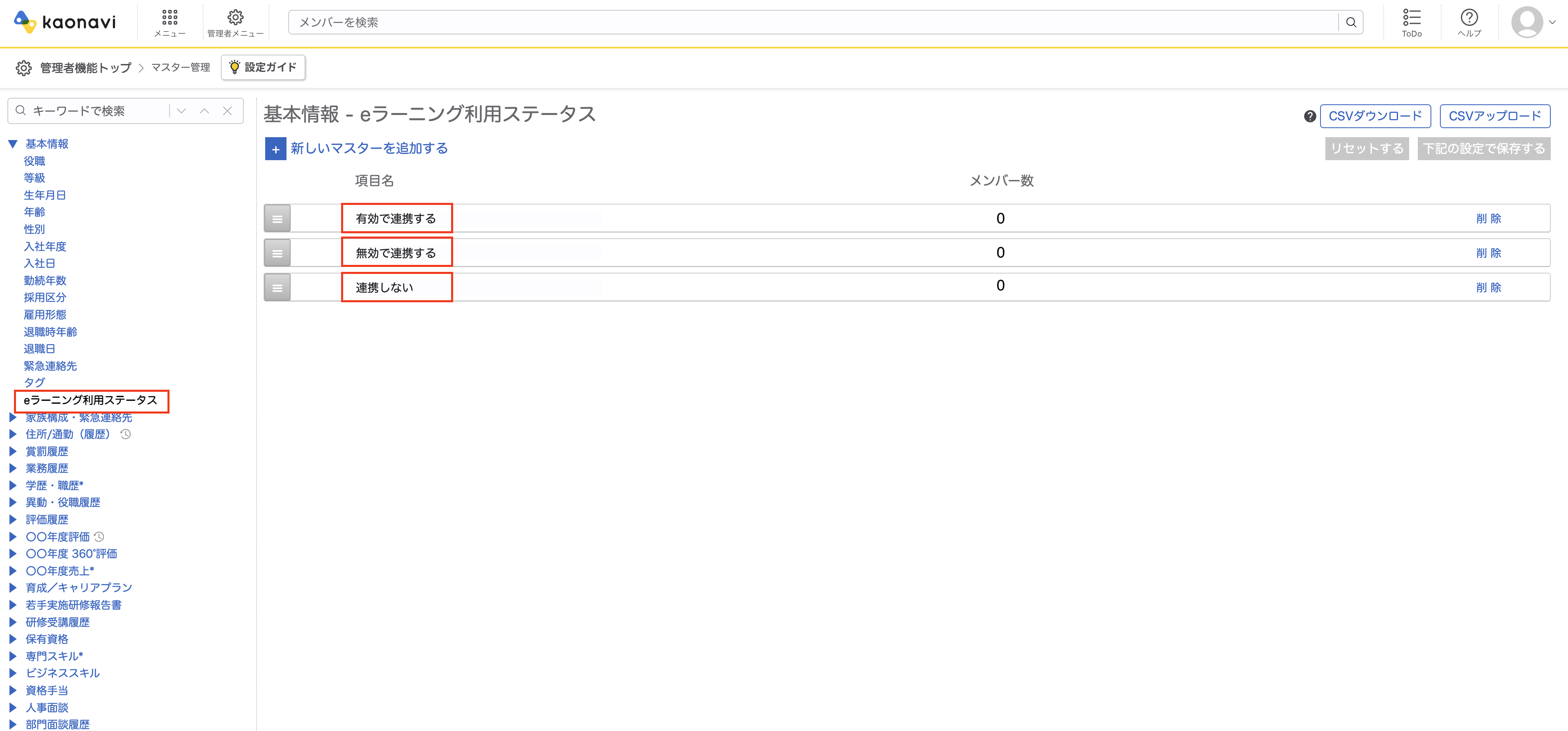Viewport: 1568px width, 731px height.
Task: Select 等級 in the tree
Action: (x=35, y=178)
